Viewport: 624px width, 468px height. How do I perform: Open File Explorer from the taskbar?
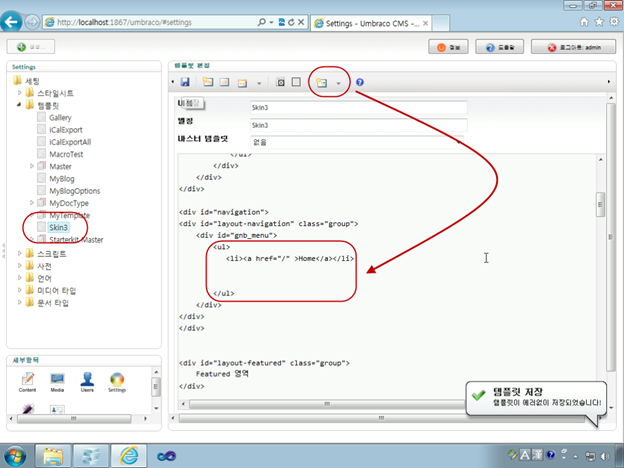pyautogui.click(x=53, y=456)
